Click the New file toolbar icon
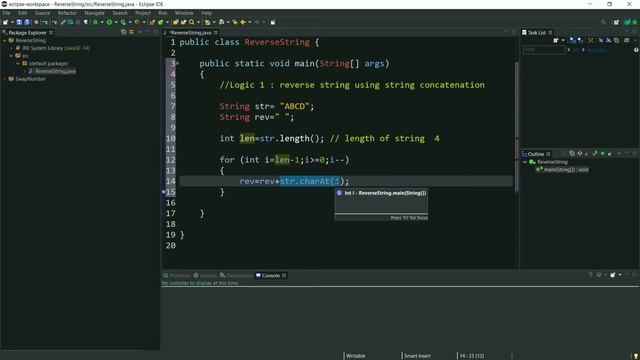 [x=5, y=22]
